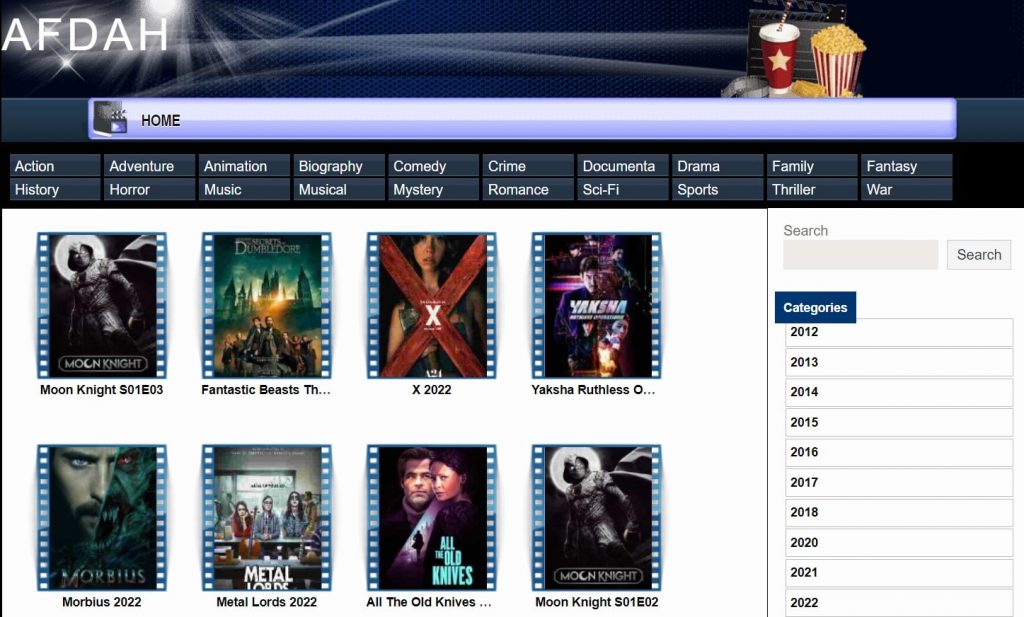Click the Metal Lords 2022 title
This screenshot has height=617, width=1024.
266,602
